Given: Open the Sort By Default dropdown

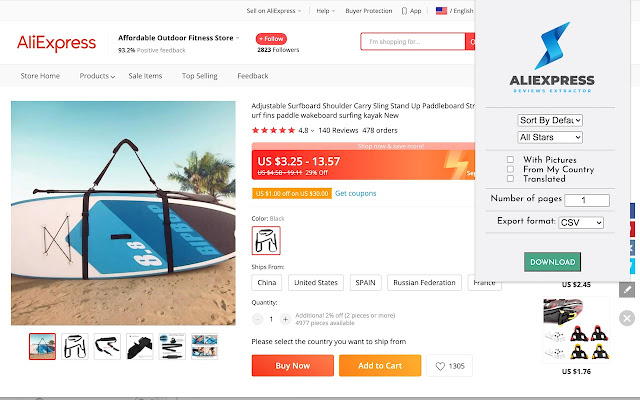Looking at the screenshot, I should (x=552, y=120).
